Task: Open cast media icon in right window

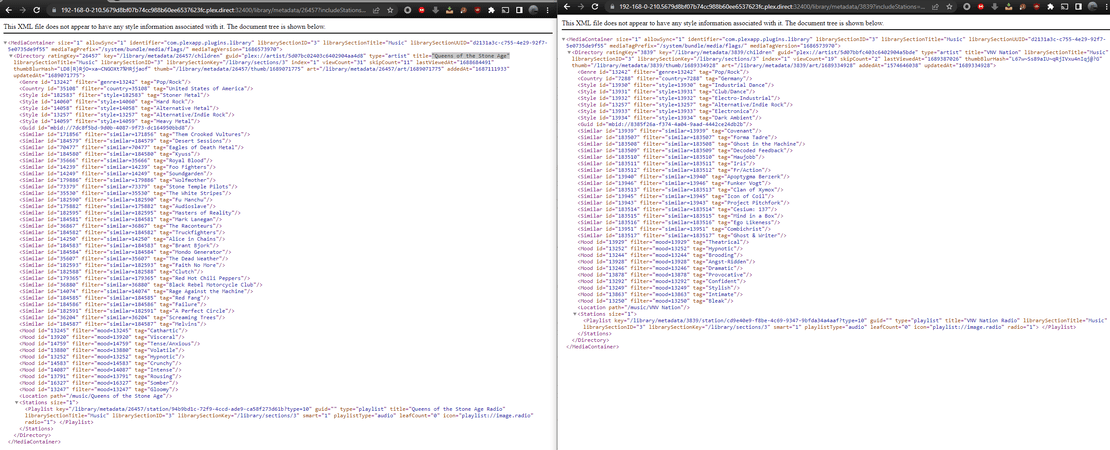Action: coord(1064,6)
